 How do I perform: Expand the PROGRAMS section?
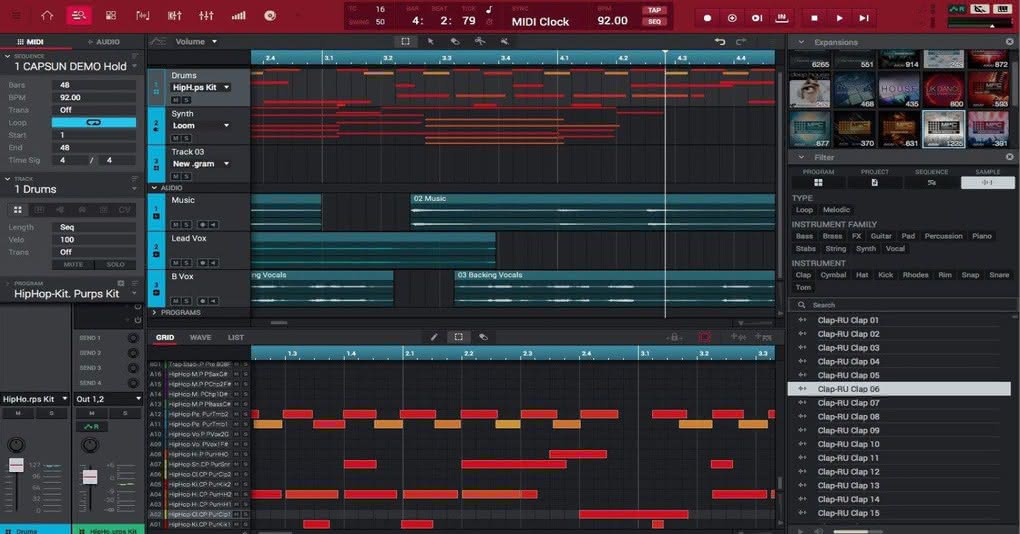pos(154,313)
